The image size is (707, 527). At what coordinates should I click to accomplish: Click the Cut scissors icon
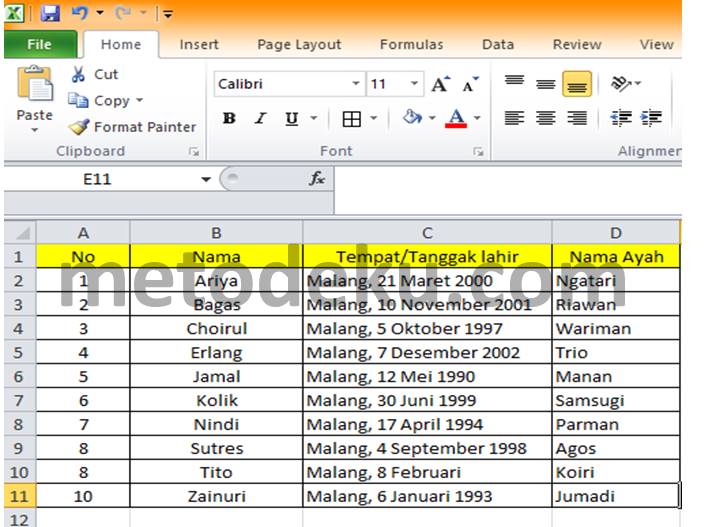pyautogui.click(x=78, y=74)
